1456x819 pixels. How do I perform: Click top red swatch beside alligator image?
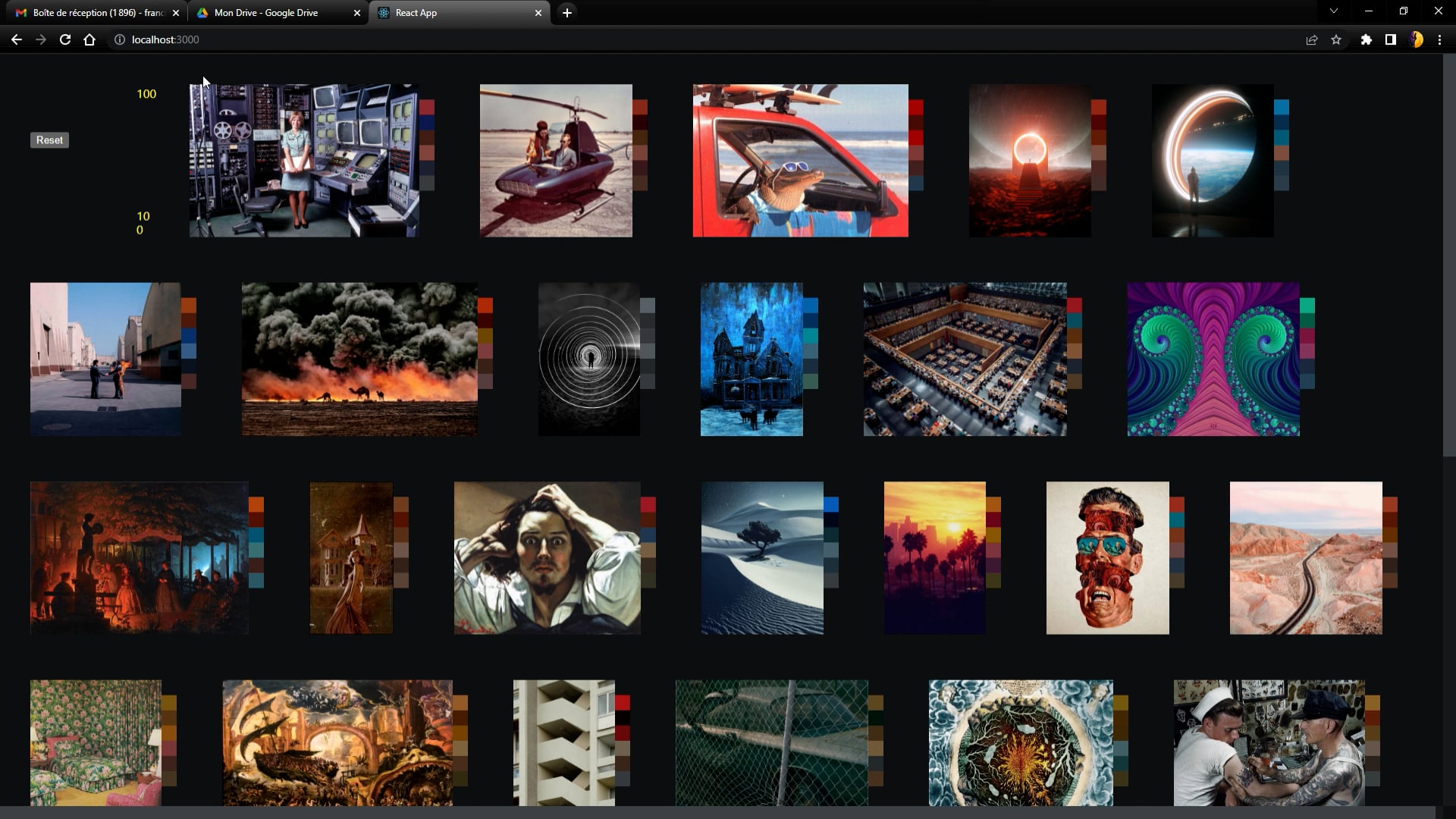(x=916, y=107)
